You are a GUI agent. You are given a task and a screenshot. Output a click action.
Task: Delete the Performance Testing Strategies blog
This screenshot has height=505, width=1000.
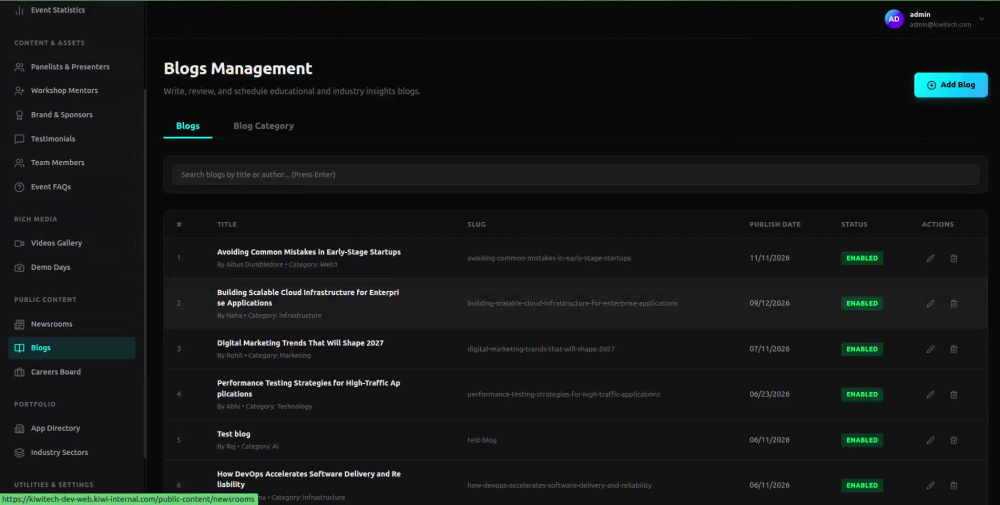click(953, 395)
